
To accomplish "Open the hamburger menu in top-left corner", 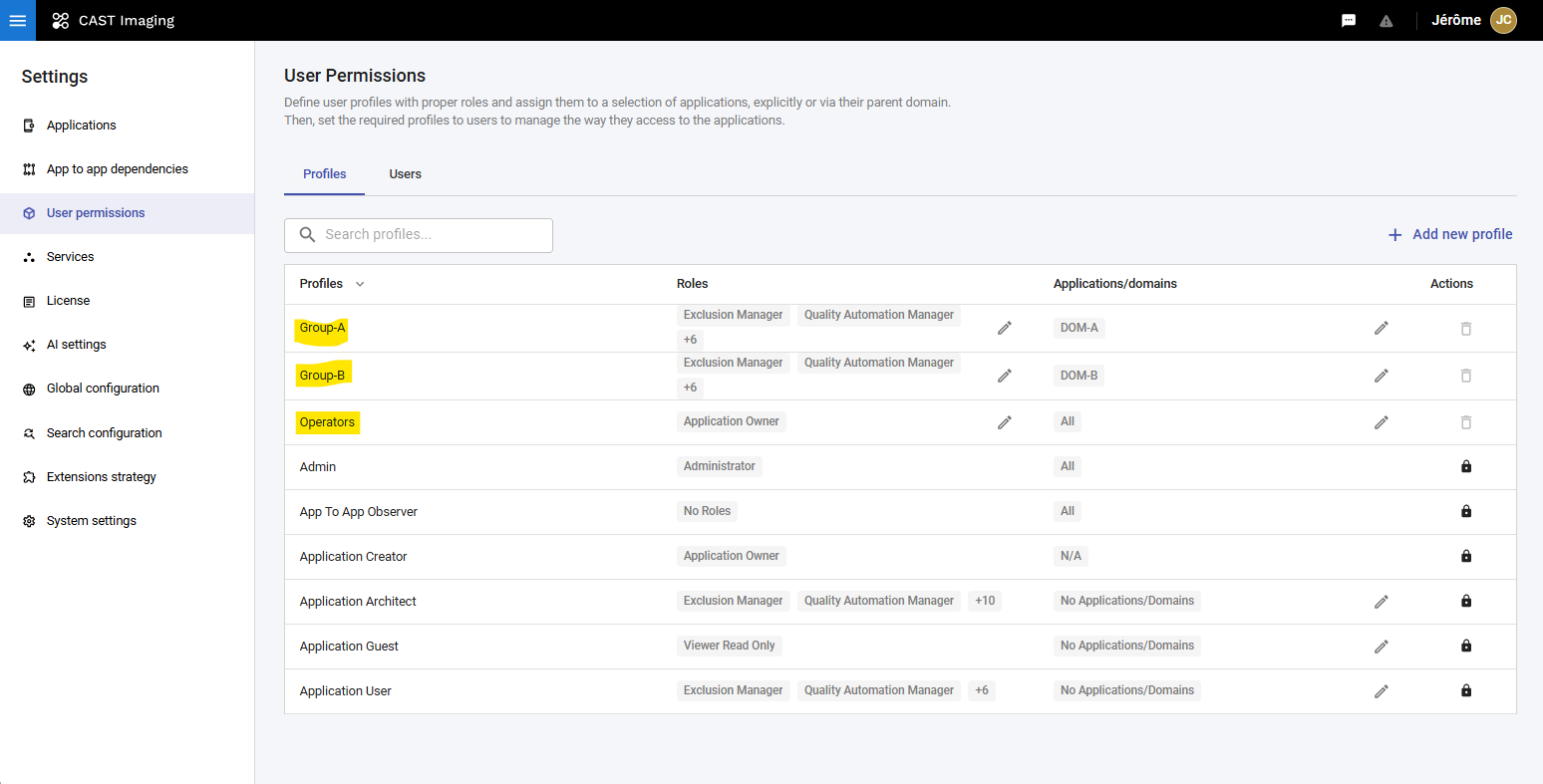I will point(18,20).
